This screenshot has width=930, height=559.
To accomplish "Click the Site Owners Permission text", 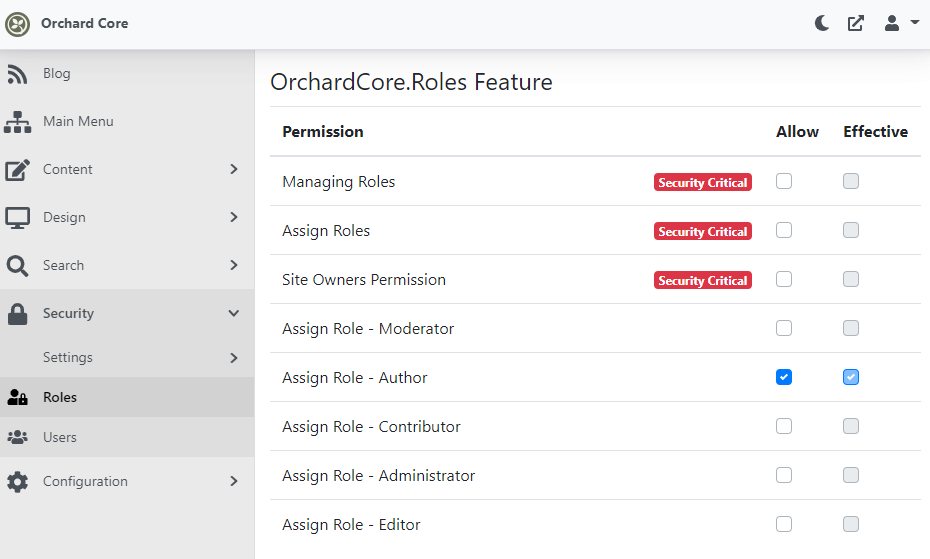I will [x=364, y=280].
